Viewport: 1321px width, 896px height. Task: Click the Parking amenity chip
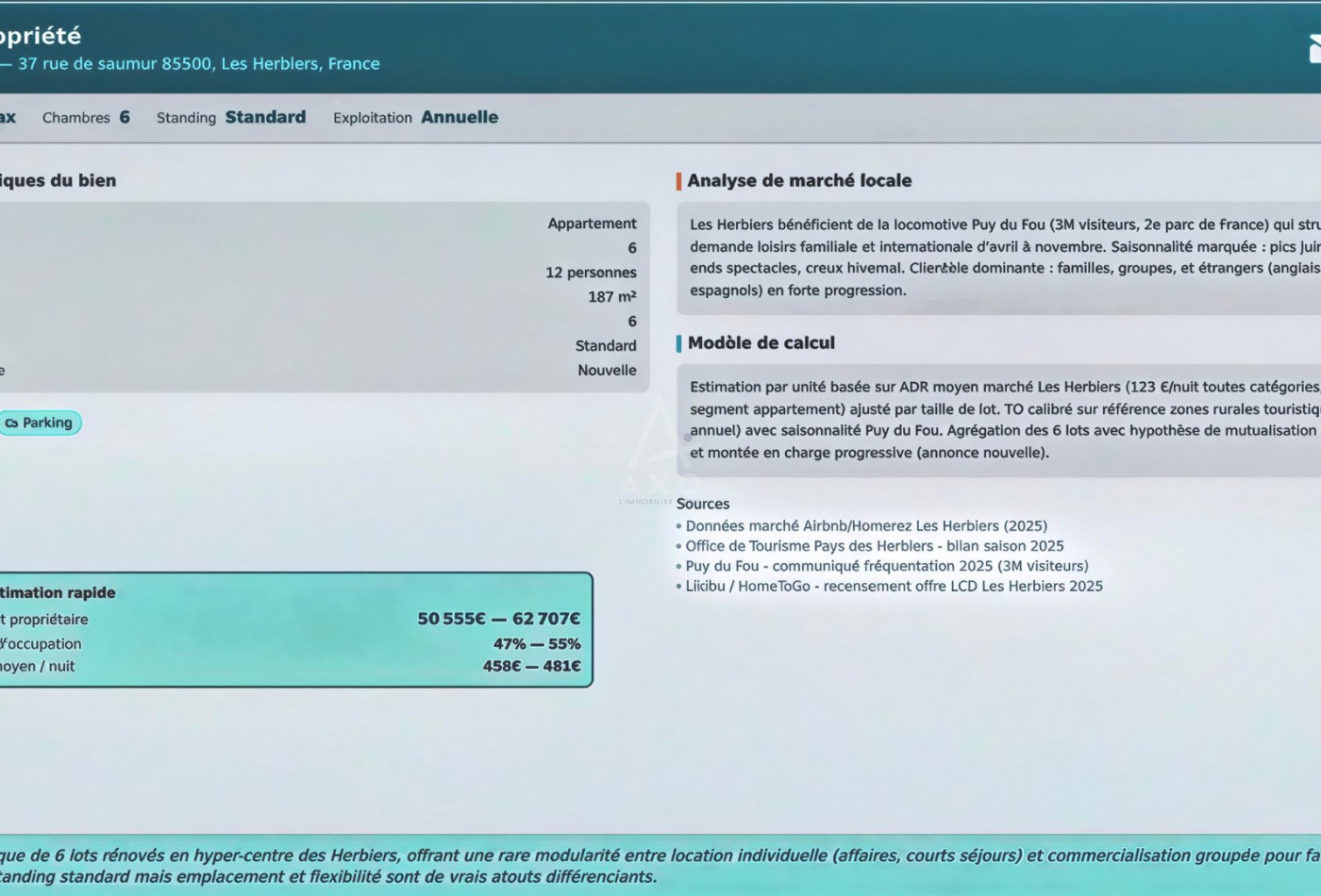tap(41, 423)
